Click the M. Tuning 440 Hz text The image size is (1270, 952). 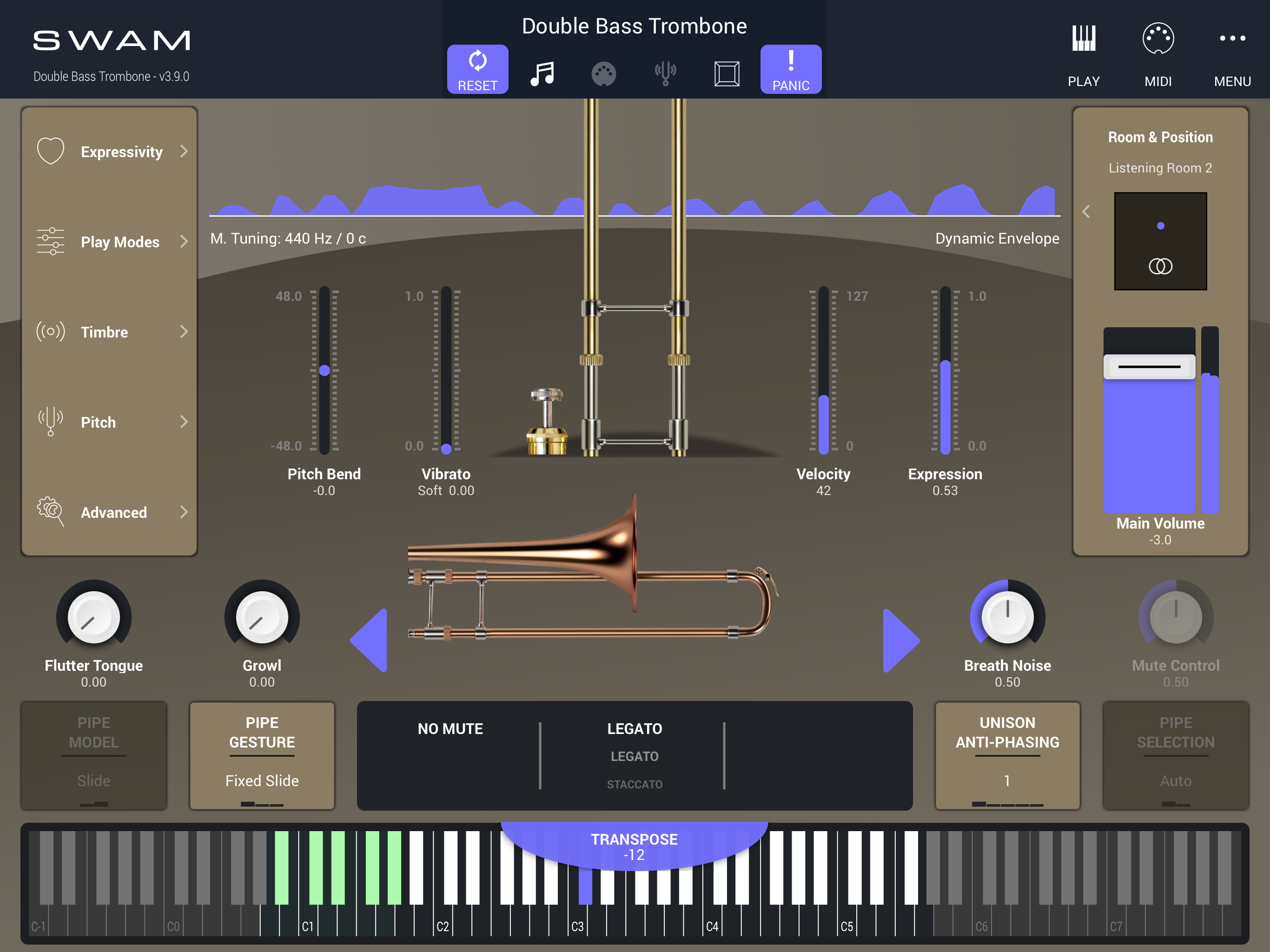coord(288,238)
